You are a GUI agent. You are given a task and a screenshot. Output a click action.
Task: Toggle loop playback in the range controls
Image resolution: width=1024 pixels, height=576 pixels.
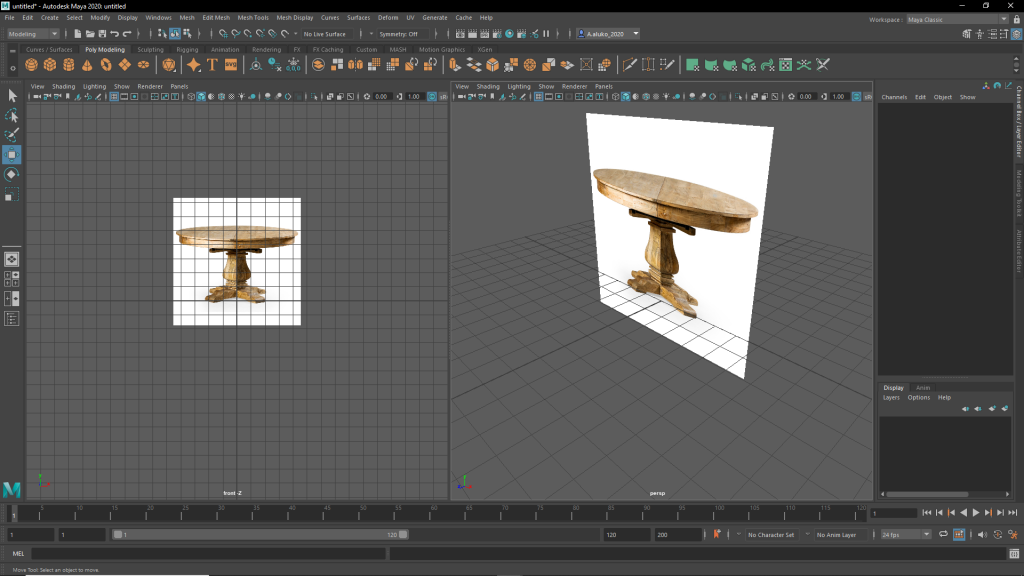(945, 535)
